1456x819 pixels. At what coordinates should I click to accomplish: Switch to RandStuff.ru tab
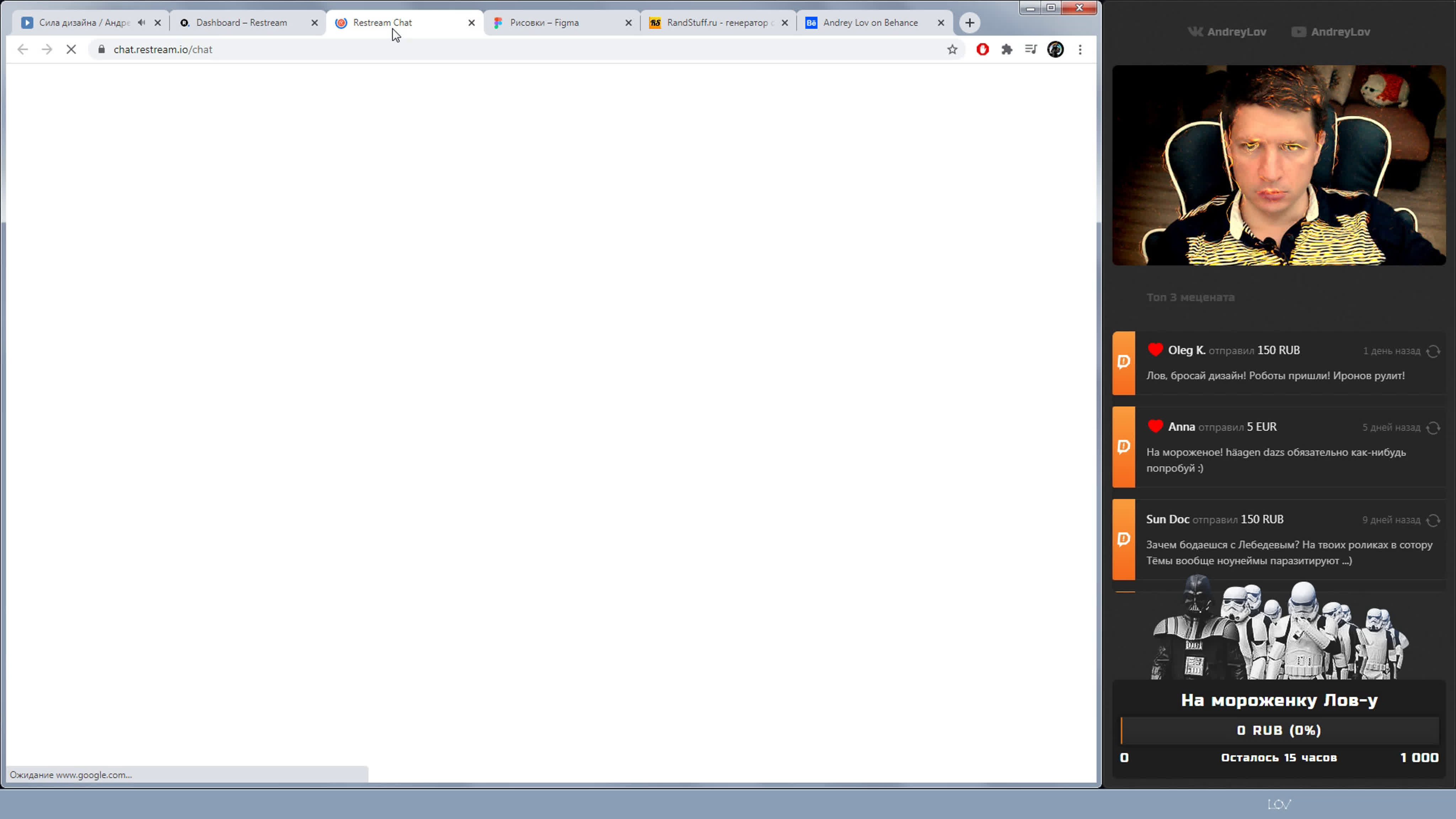[x=716, y=23]
